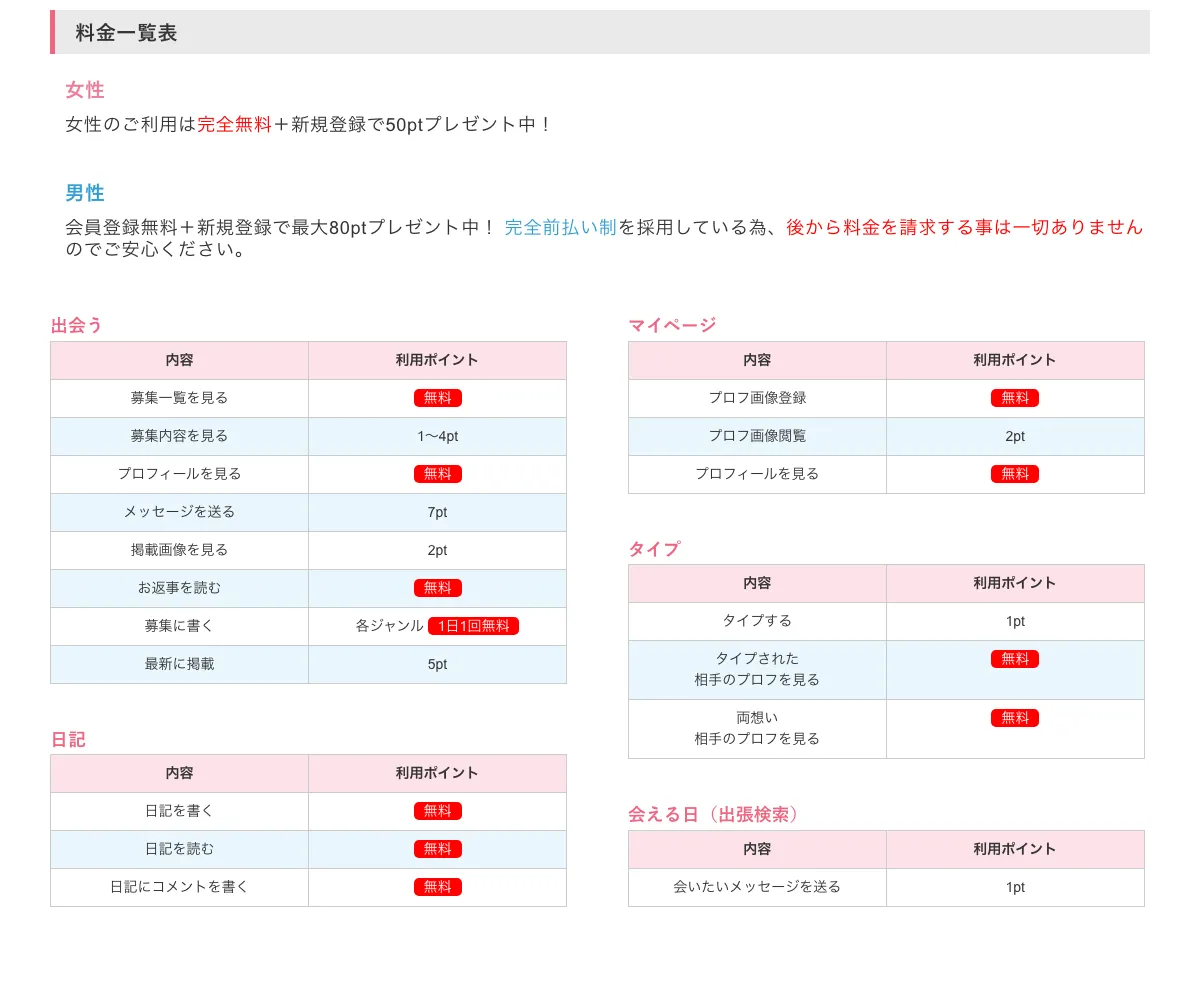Click the 日記を書く cell
Viewport: 1200px width, 1000px height.
(179, 811)
